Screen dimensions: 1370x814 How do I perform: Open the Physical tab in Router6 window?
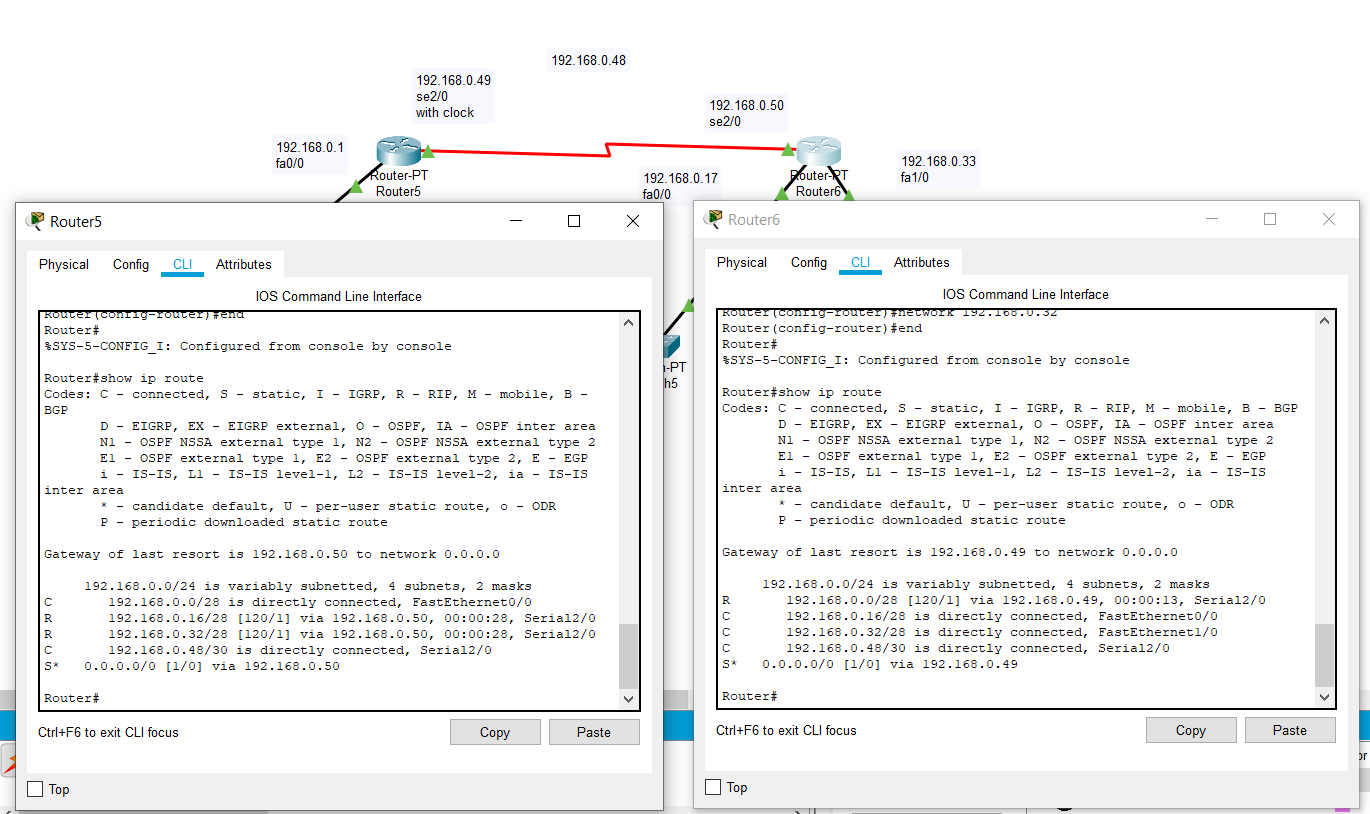pyautogui.click(x=742, y=263)
